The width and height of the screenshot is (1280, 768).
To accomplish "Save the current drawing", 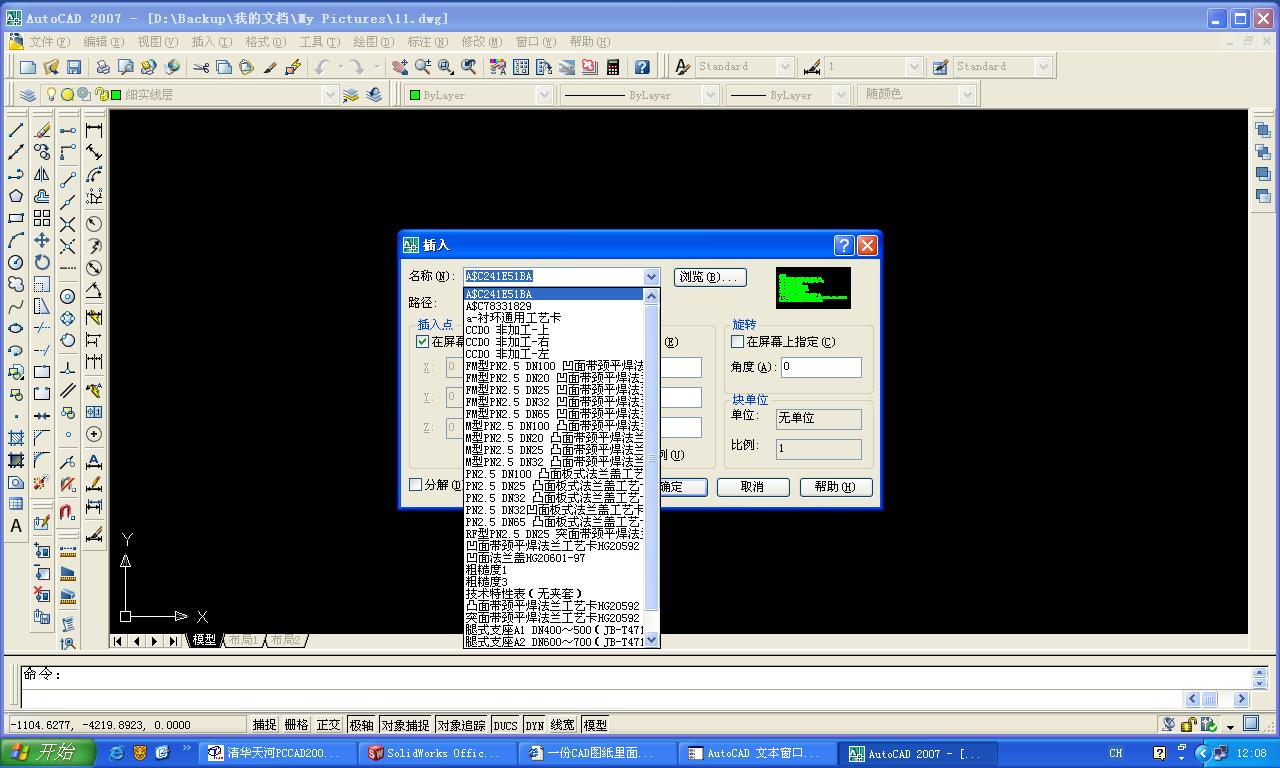I will (x=74, y=67).
